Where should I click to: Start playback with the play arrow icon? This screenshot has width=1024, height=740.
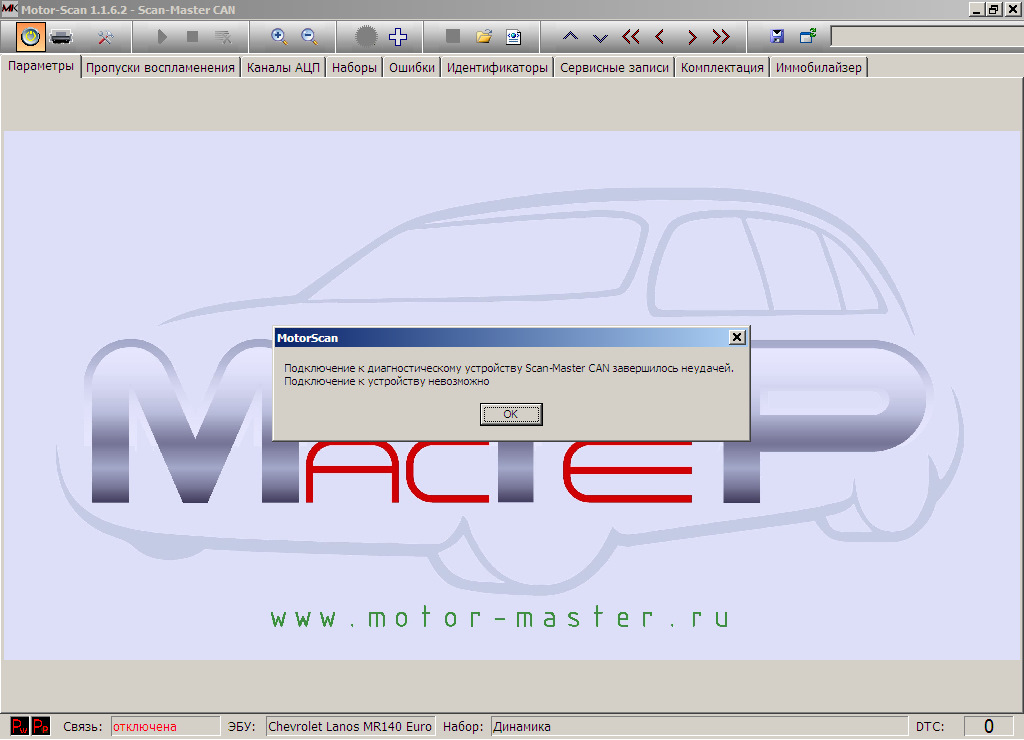(162, 37)
